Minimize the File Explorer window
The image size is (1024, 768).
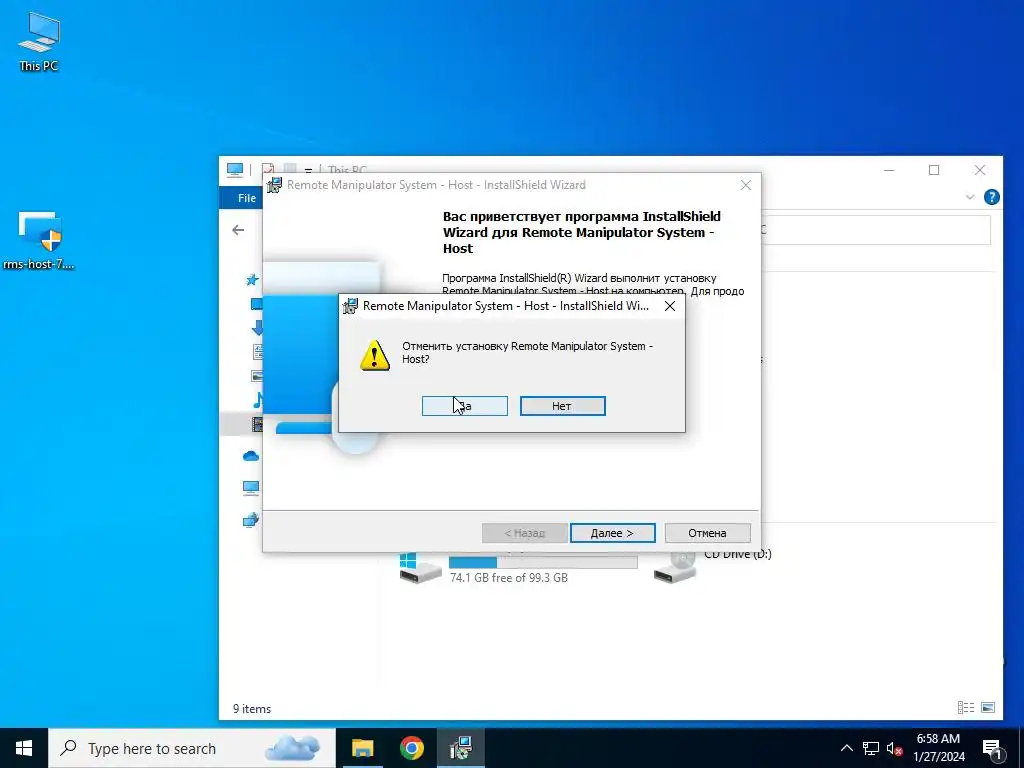pos(889,170)
